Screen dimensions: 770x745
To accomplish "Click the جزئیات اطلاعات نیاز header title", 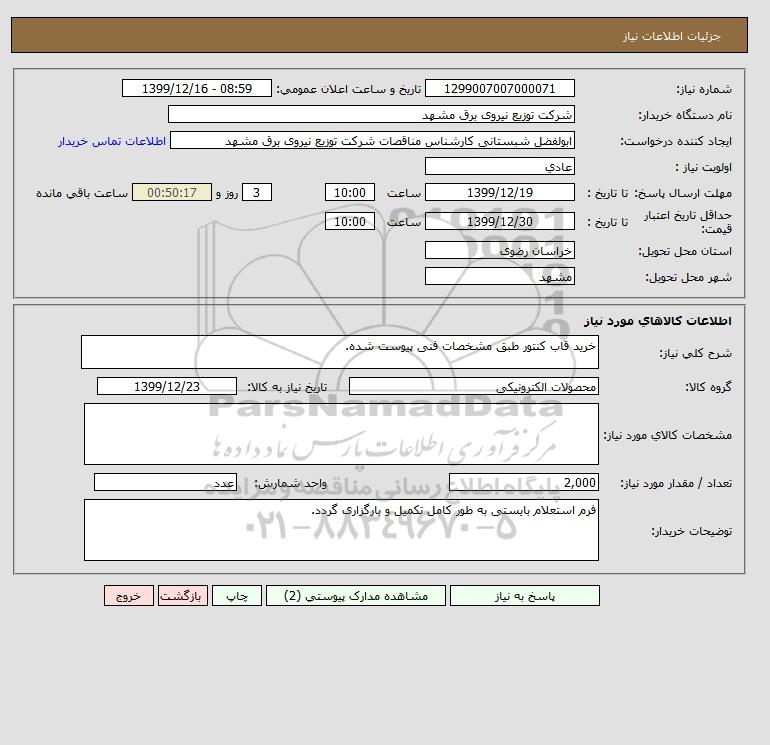I will tap(671, 36).
